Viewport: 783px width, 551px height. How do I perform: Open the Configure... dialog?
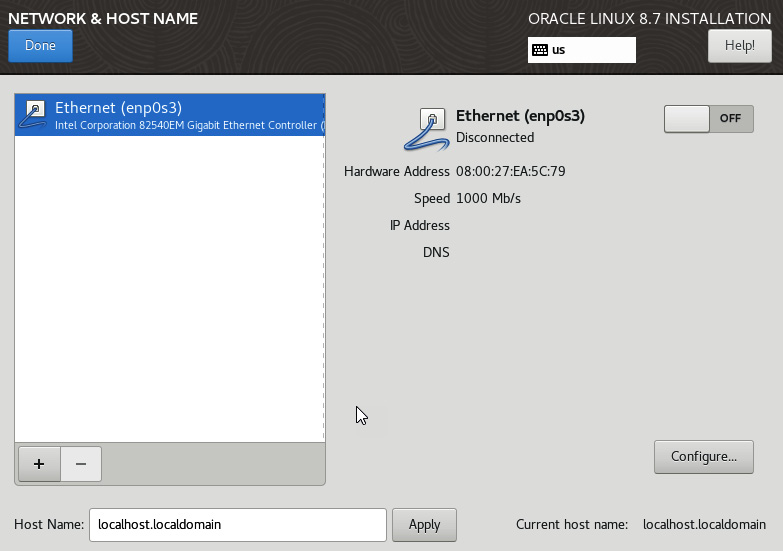pos(704,457)
